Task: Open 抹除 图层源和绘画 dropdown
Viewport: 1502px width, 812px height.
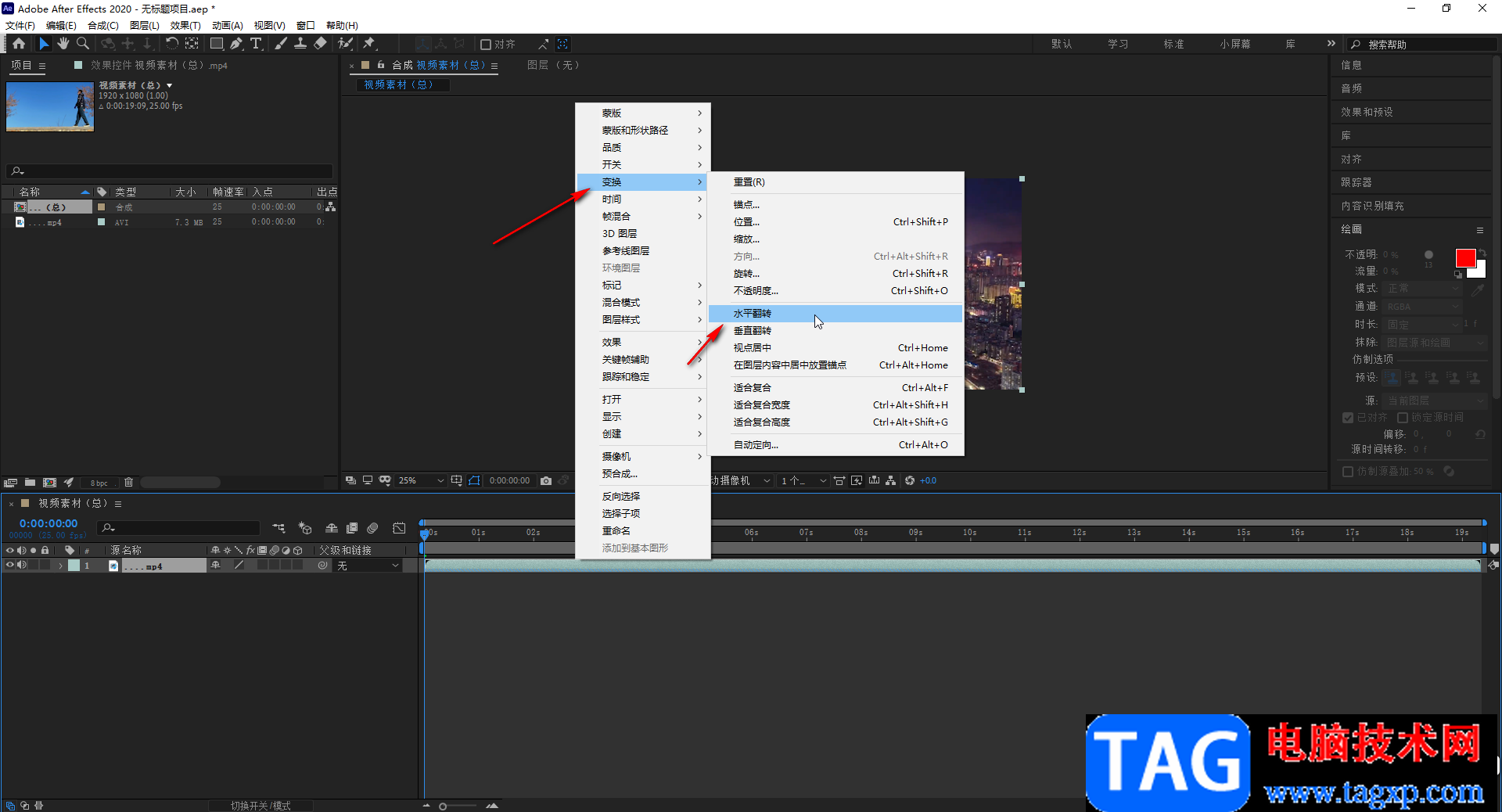Action: click(x=1434, y=343)
